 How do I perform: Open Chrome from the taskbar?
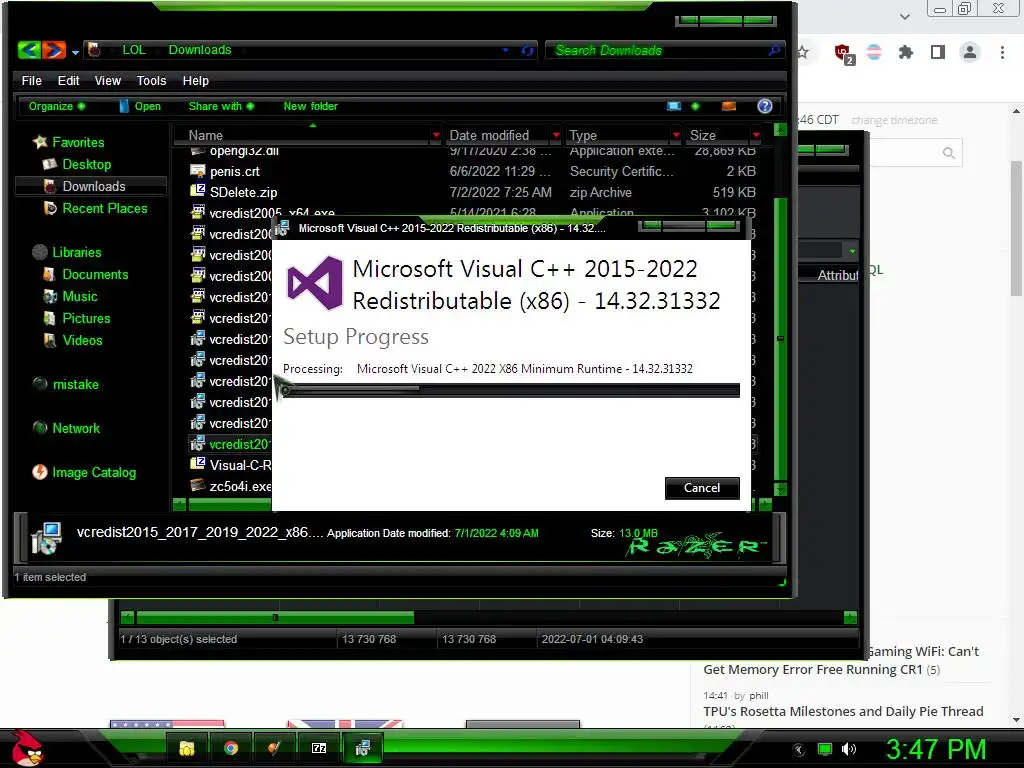click(x=231, y=748)
